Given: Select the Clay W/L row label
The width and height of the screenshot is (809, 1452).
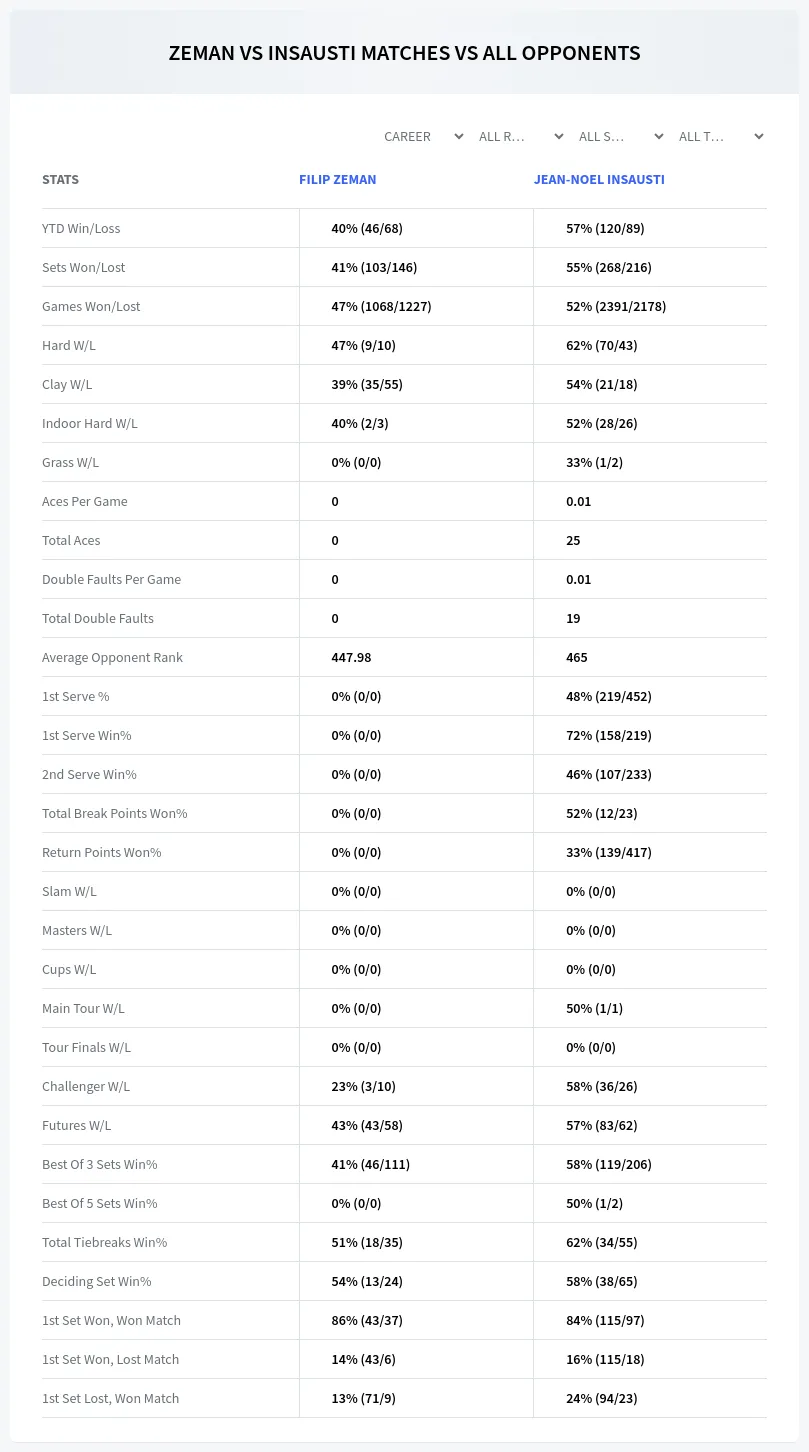Looking at the screenshot, I should click(x=67, y=384).
